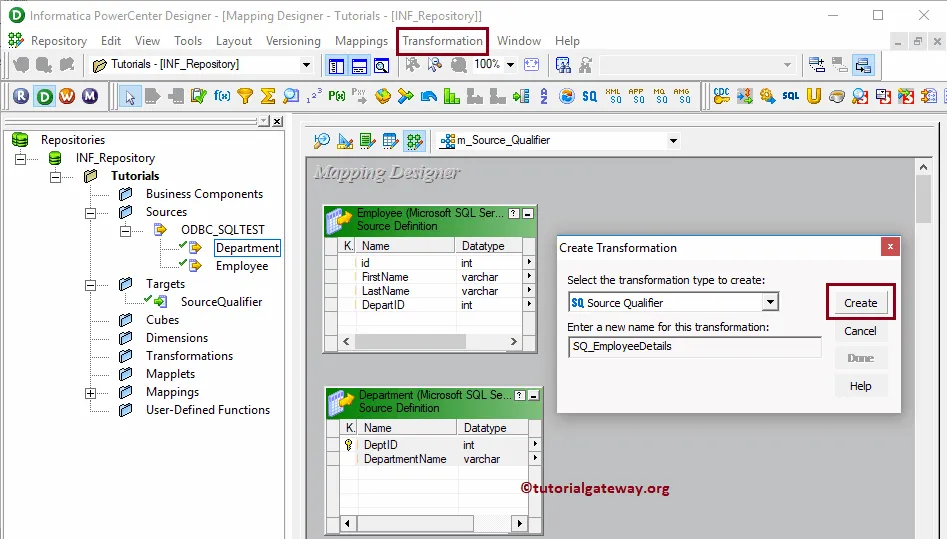
Task: Pick the APP SQ Application Source Qualifier
Action: (x=636, y=96)
